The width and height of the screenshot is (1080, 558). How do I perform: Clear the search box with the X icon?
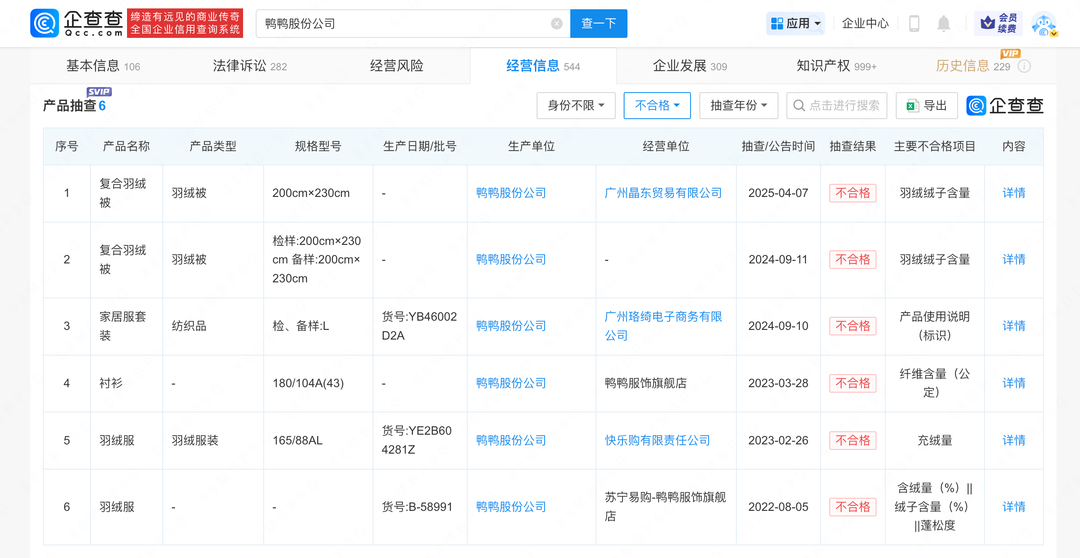click(557, 24)
